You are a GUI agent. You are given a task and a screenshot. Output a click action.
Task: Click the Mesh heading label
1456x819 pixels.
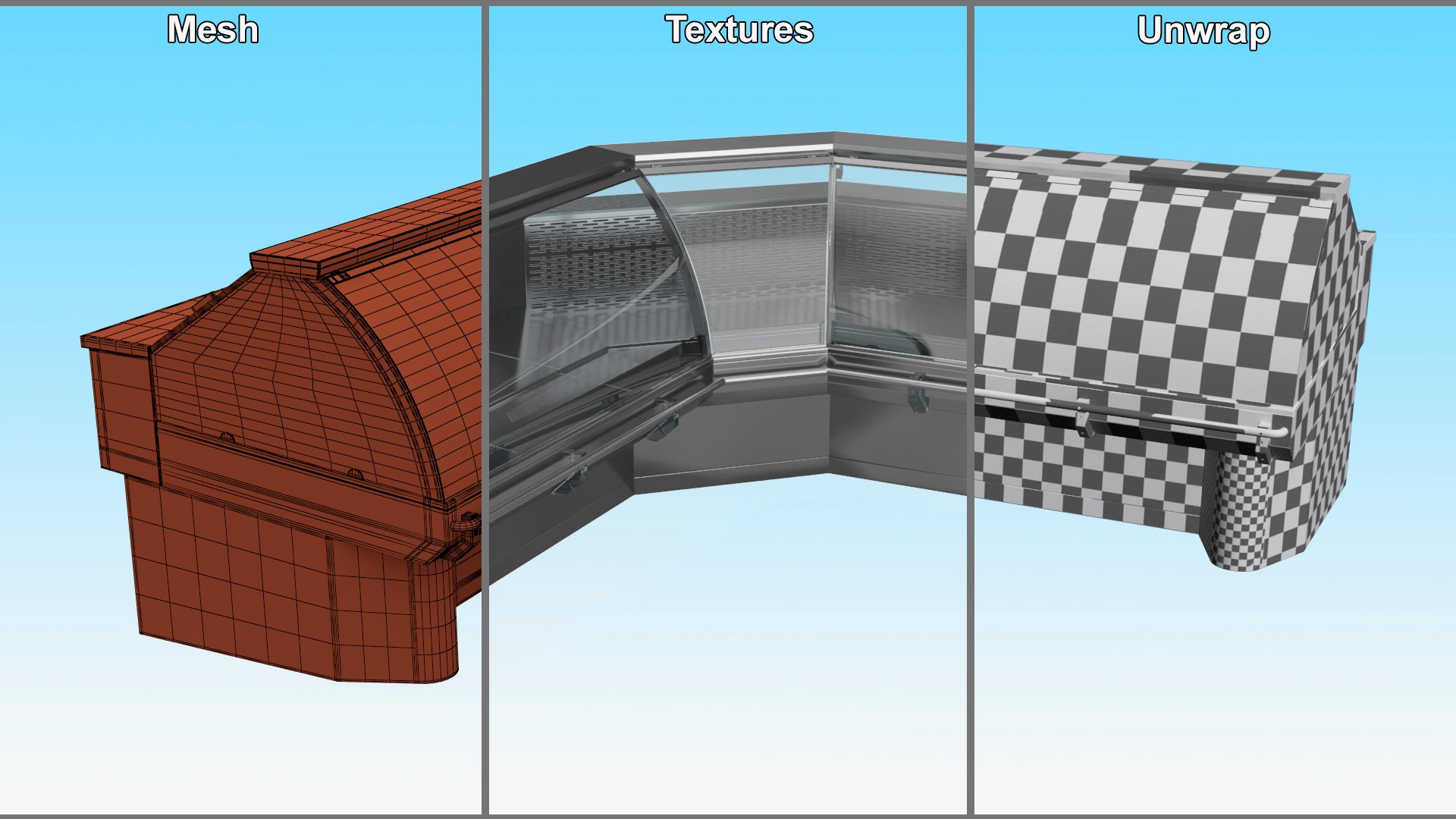click(212, 30)
